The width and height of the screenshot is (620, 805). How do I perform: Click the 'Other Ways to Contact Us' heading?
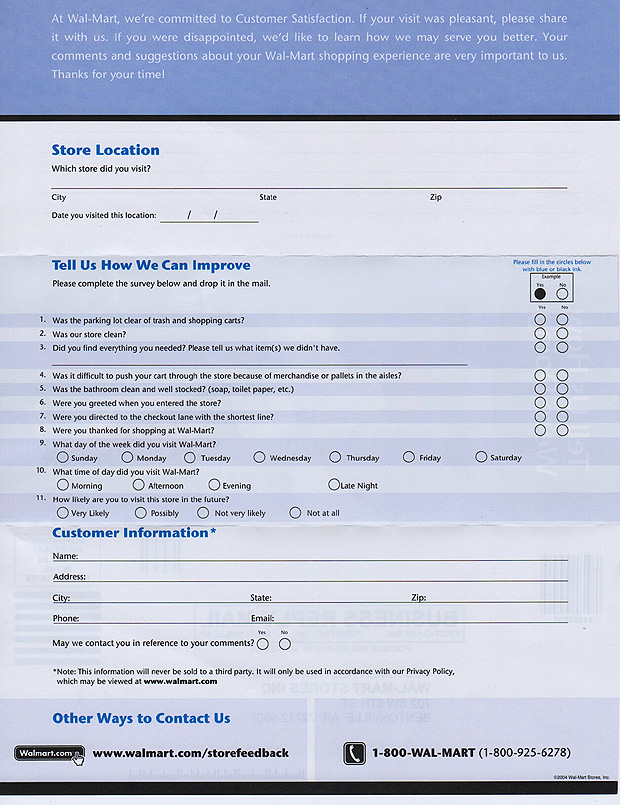pos(141,718)
